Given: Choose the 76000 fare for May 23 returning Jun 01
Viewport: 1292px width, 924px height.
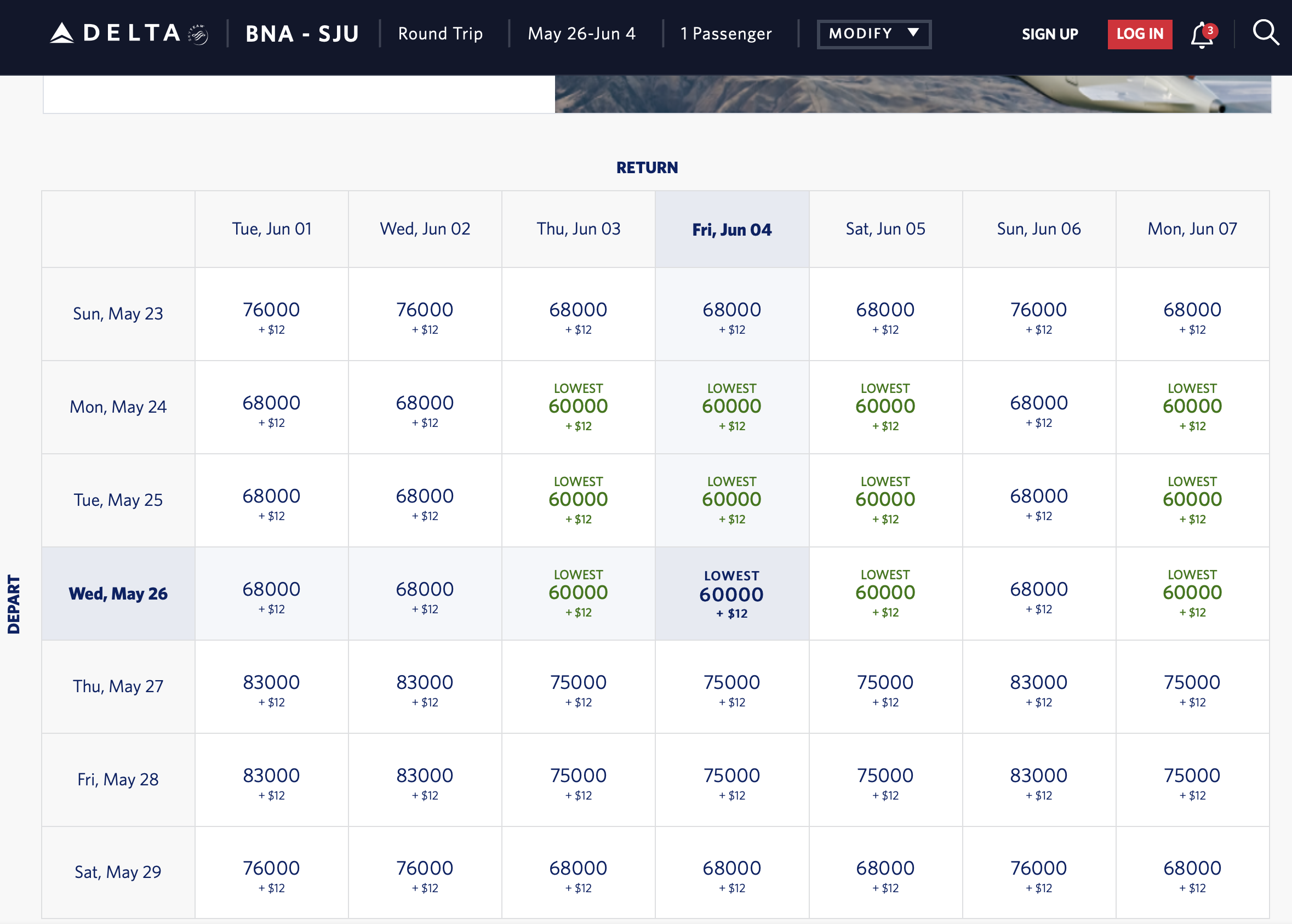Looking at the screenshot, I should 271,314.
